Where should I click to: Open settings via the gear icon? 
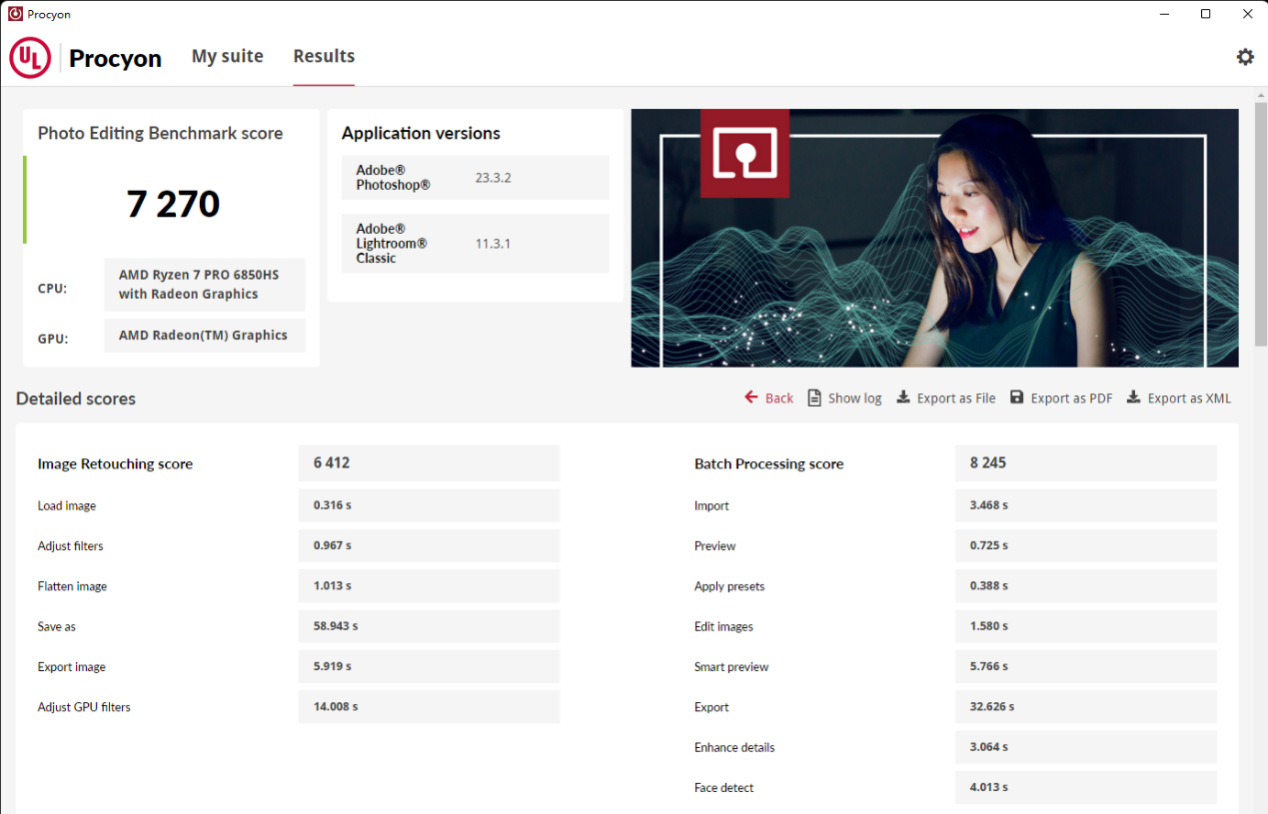(1245, 57)
